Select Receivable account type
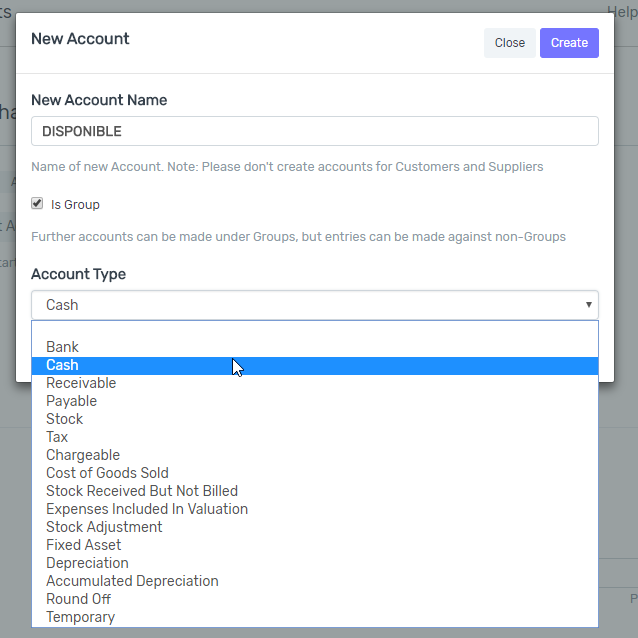Screen dimensions: 638x638 [315, 383]
